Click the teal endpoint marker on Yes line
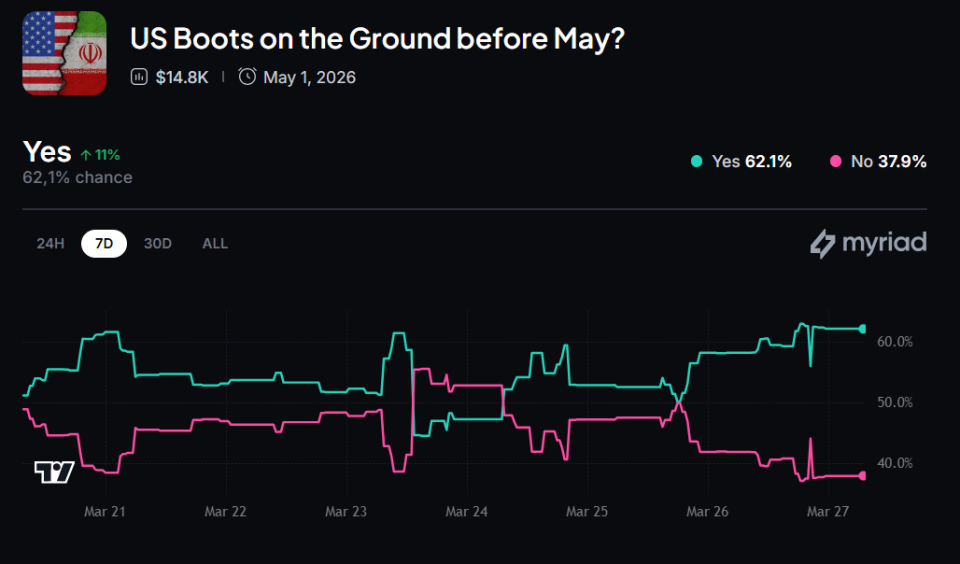Screen dimensions: 960x564 coord(863,329)
